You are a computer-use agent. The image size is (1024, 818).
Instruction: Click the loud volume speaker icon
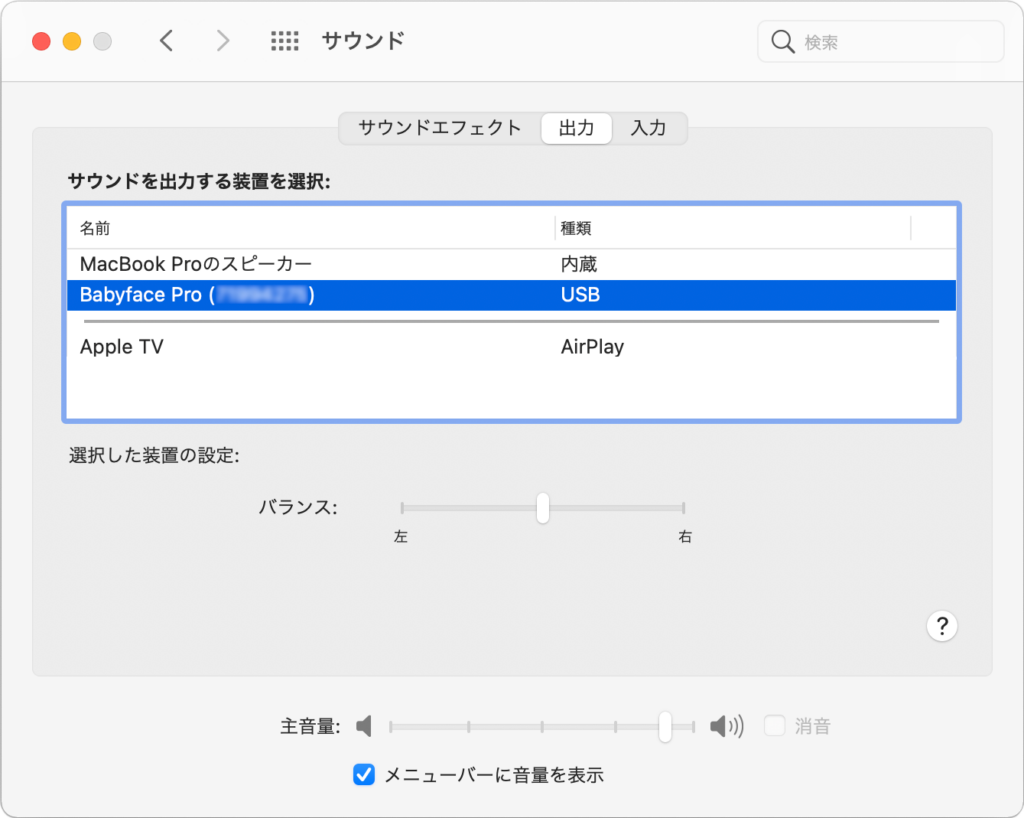click(726, 726)
